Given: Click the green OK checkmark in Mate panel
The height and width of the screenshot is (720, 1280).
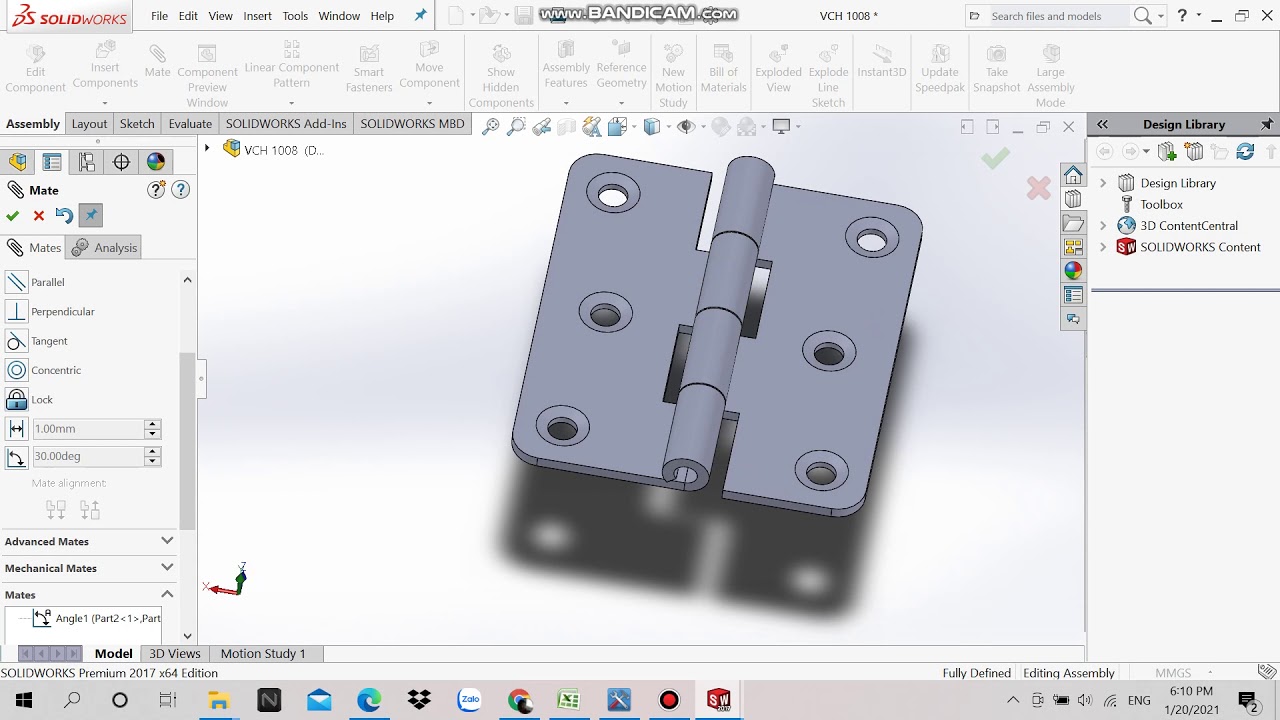Looking at the screenshot, I should (13, 216).
